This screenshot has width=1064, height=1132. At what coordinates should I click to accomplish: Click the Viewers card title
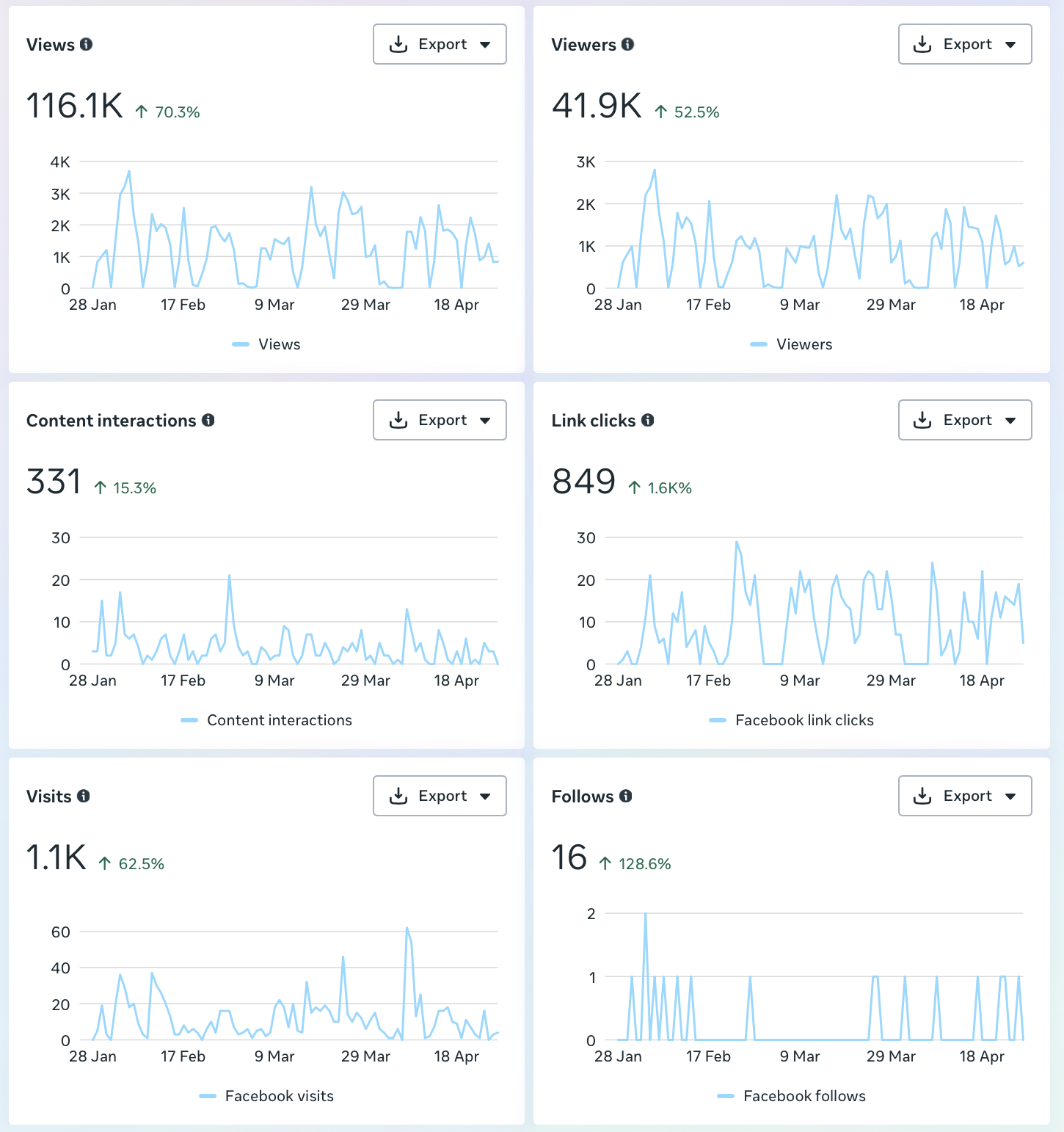pyautogui.click(x=584, y=45)
